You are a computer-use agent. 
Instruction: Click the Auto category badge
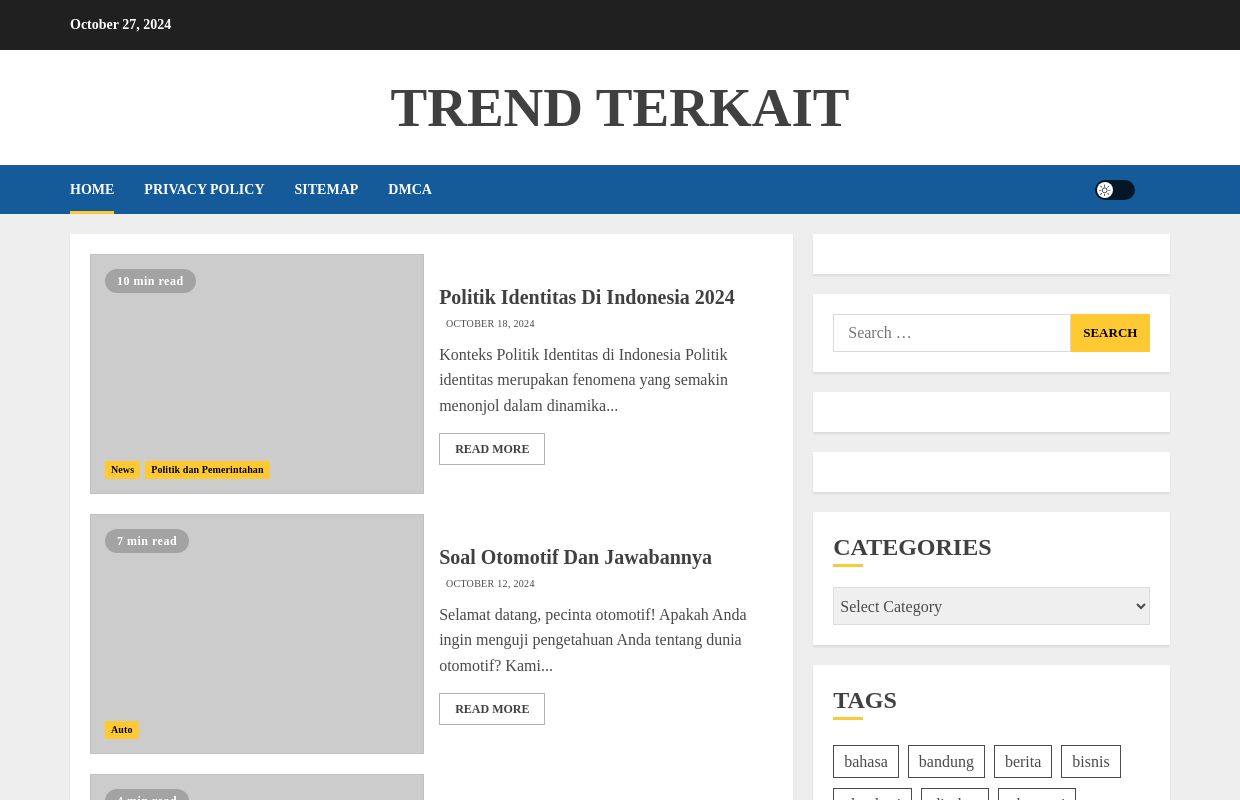tap(121, 730)
